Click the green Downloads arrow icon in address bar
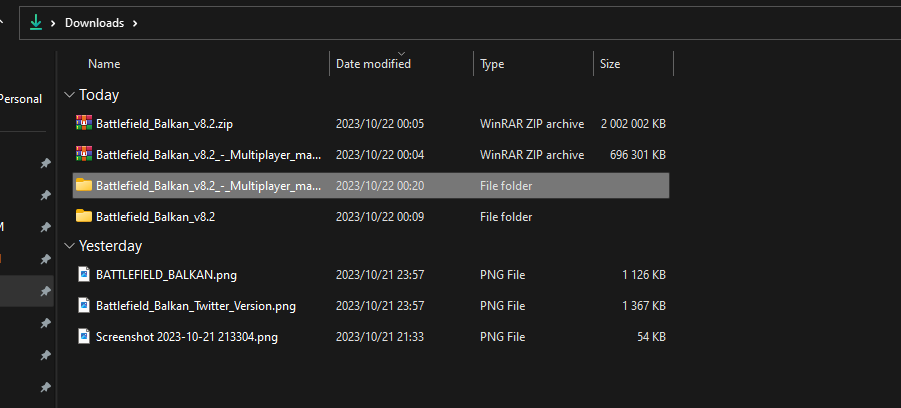901x408 pixels. pos(35,22)
